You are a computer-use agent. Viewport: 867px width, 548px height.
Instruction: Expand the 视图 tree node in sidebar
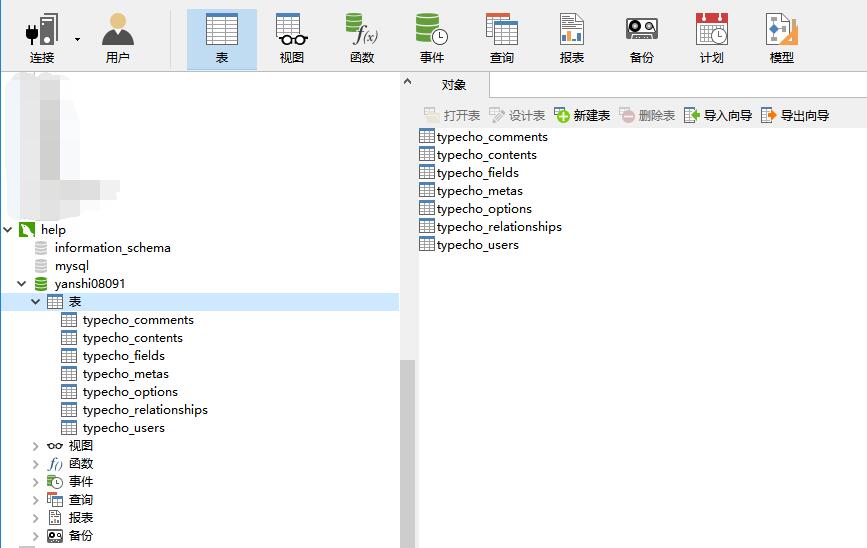coord(36,446)
